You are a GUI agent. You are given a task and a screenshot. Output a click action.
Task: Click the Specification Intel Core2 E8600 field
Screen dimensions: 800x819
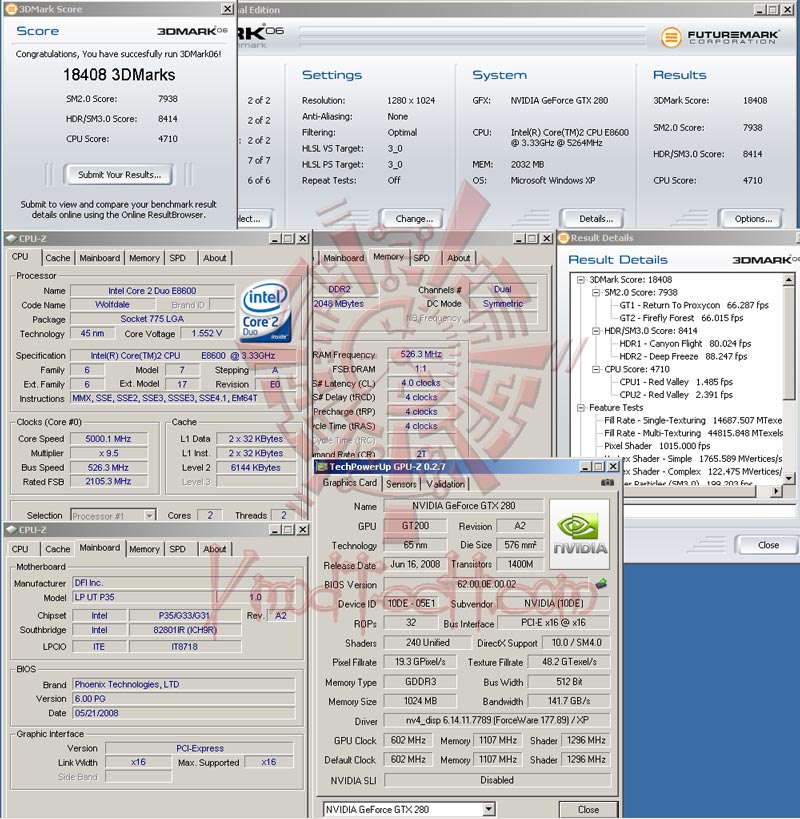pos(182,356)
